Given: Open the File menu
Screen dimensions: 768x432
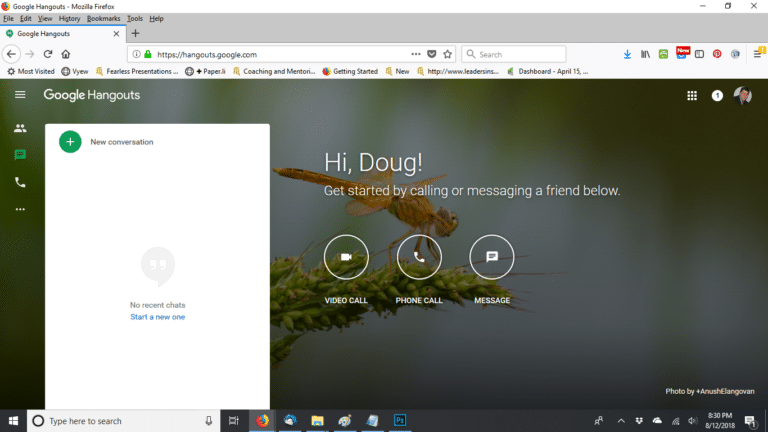Looking at the screenshot, I should (8, 19).
